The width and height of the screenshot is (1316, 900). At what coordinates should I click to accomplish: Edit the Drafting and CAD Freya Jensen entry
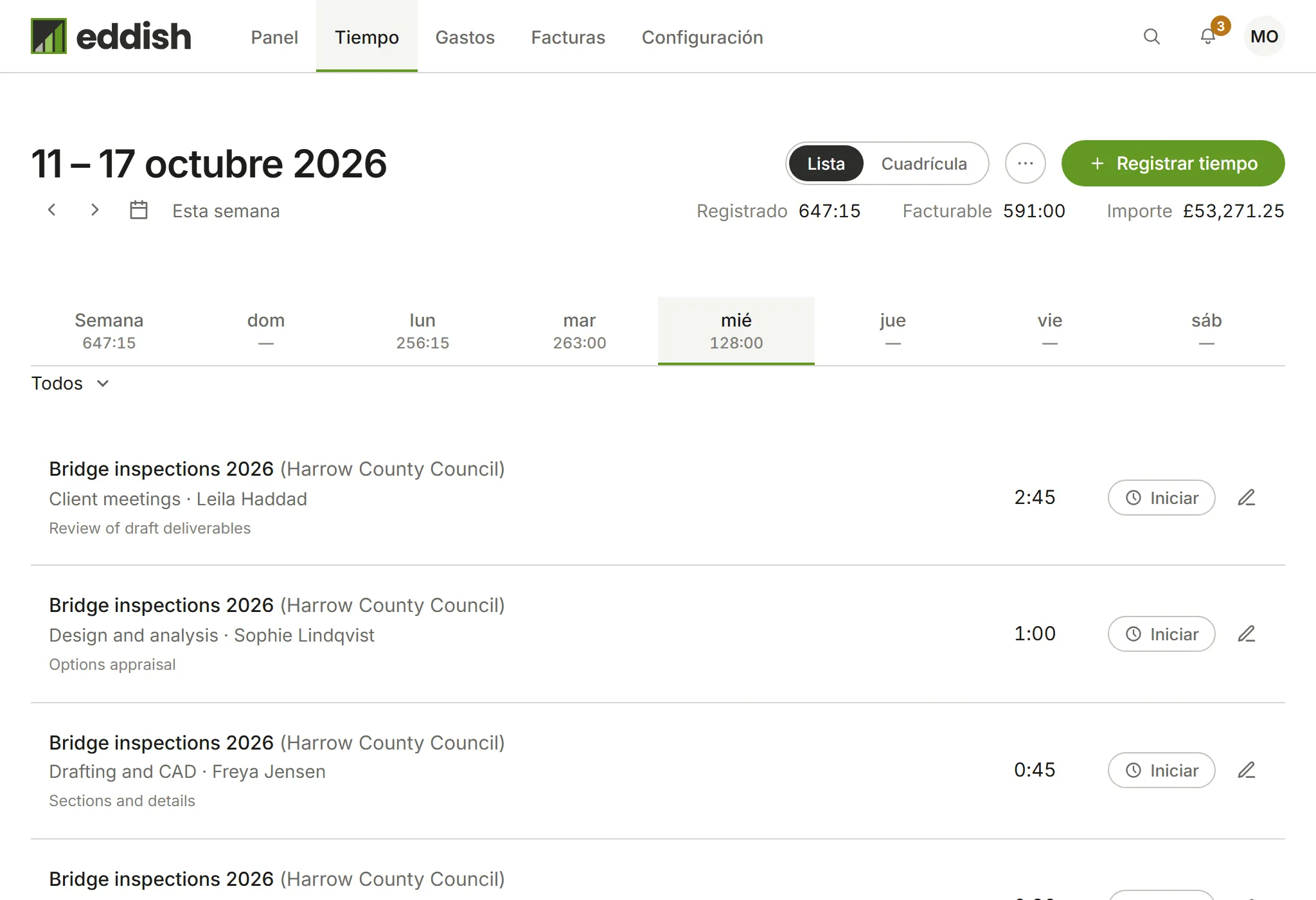pyautogui.click(x=1247, y=770)
